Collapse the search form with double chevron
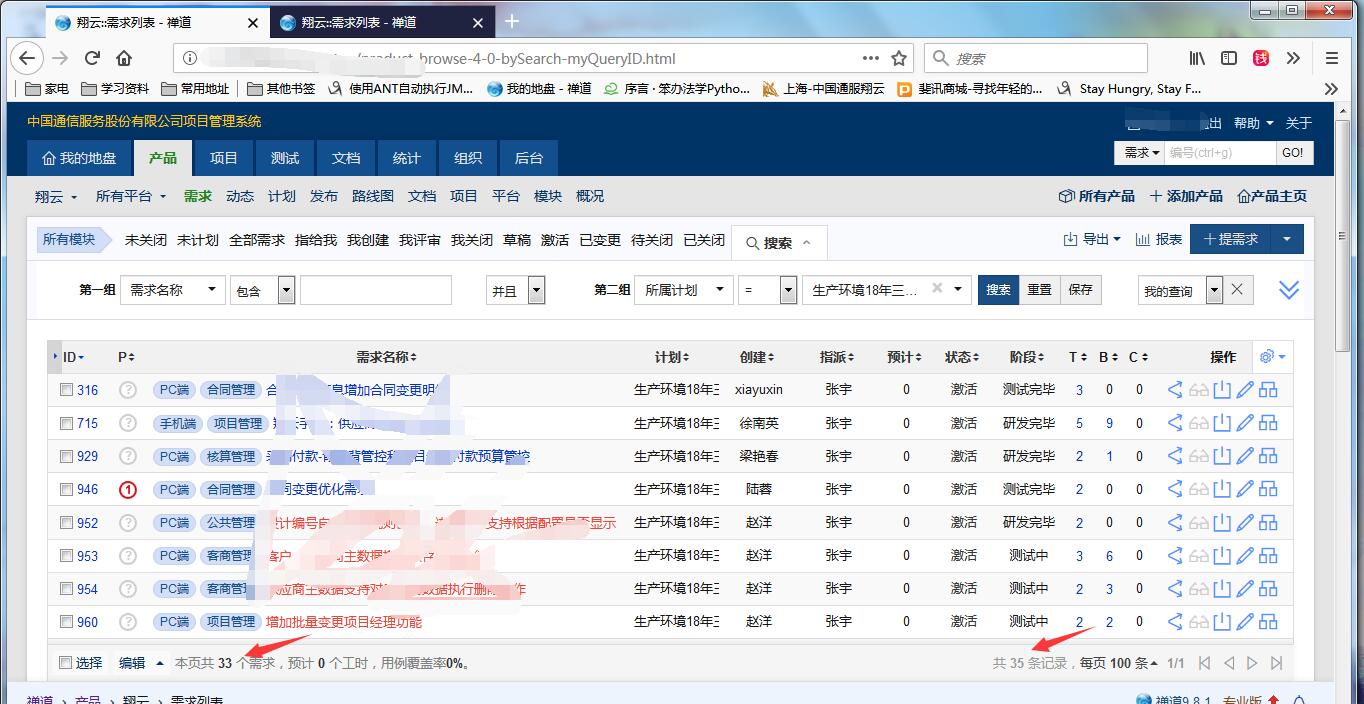The height and width of the screenshot is (704, 1364). tap(1289, 290)
